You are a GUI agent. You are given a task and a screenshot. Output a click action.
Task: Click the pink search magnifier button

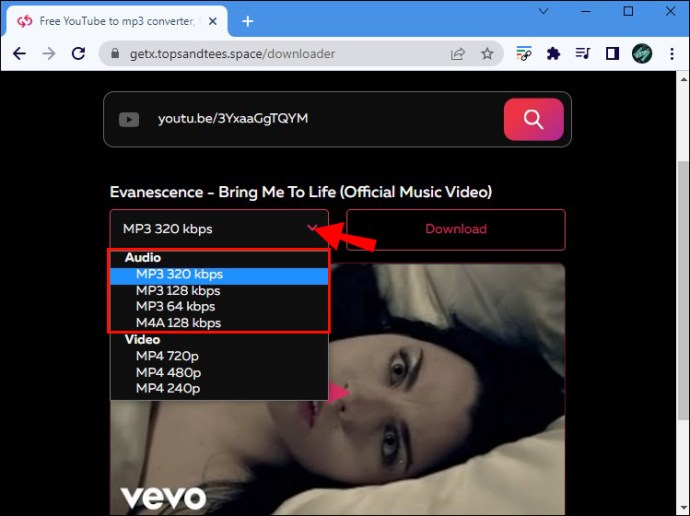point(533,119)
